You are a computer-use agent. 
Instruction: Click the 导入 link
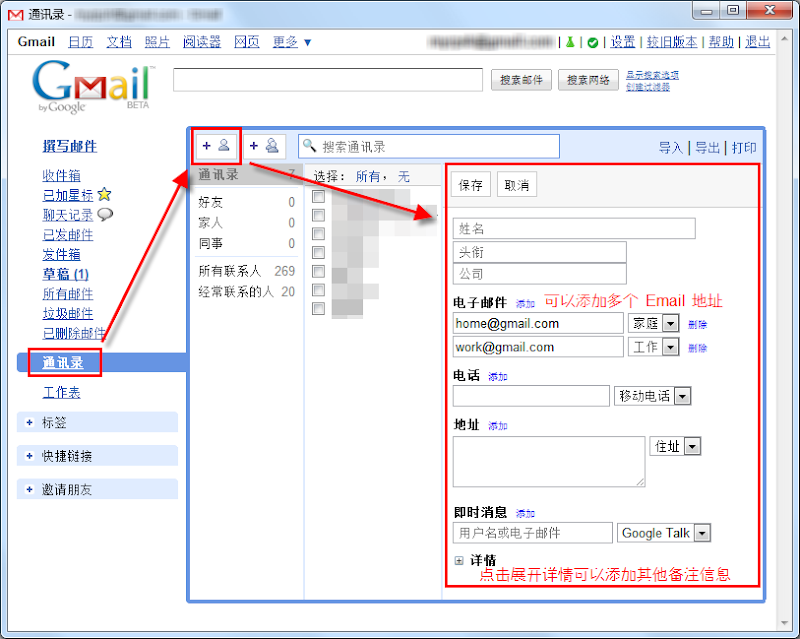670,146
